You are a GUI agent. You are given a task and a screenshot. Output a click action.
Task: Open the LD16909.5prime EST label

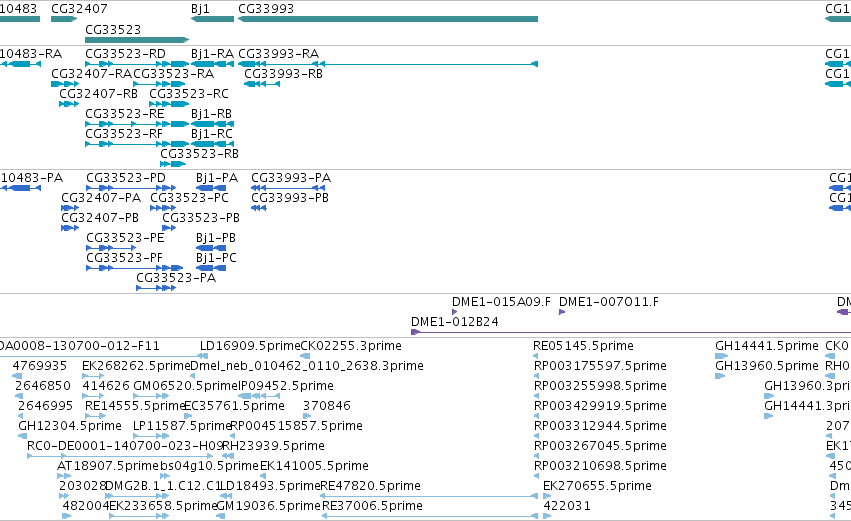point(250,346)
